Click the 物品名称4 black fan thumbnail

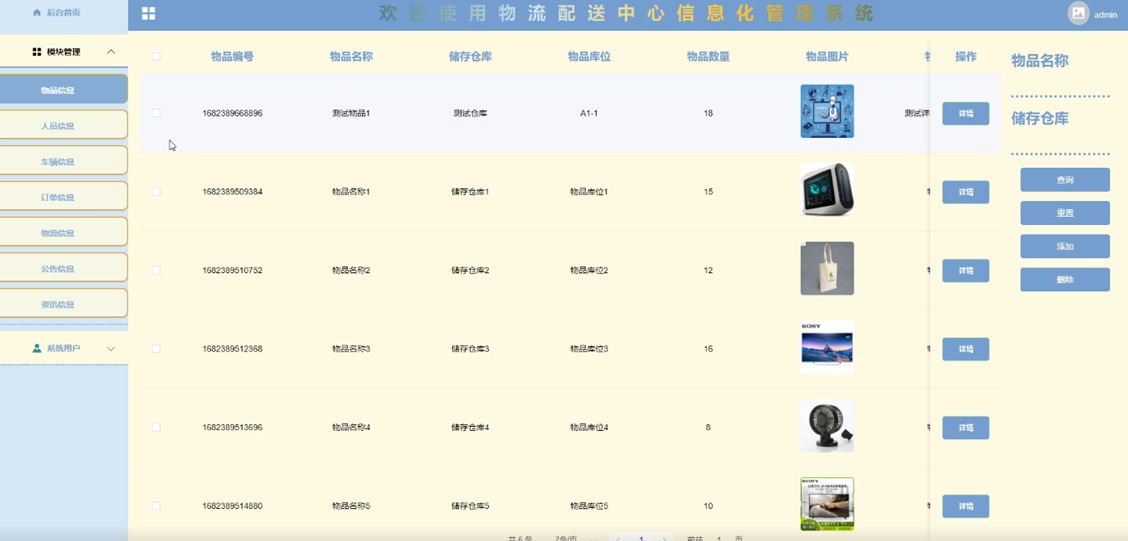(x=827, y=425)
